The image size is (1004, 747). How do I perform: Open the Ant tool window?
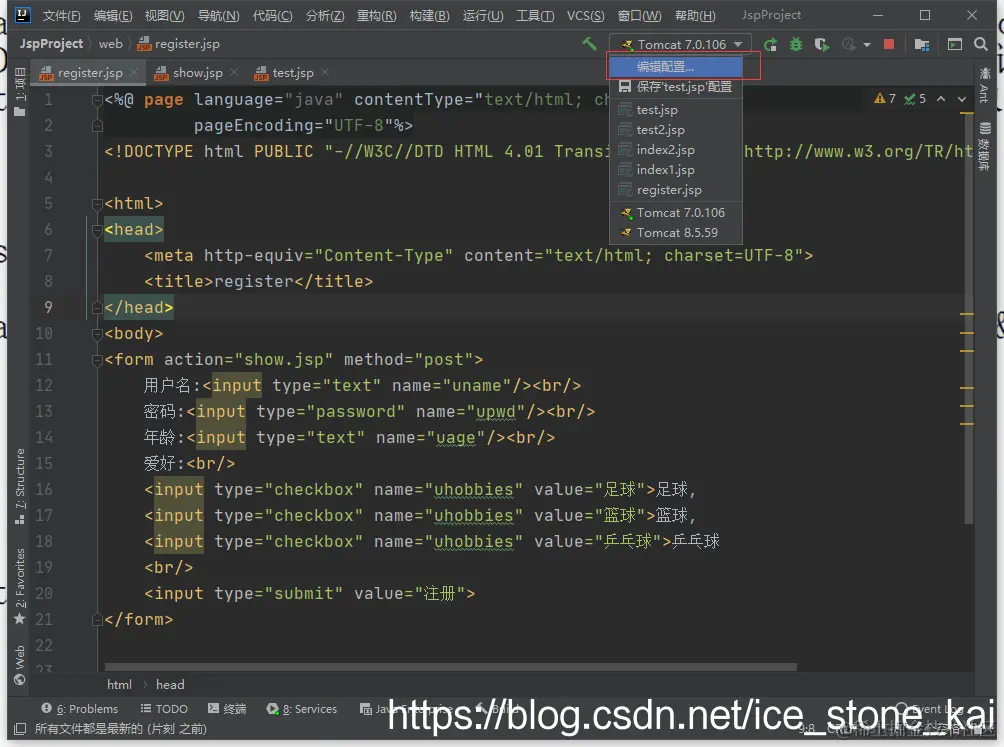[984, 84]
